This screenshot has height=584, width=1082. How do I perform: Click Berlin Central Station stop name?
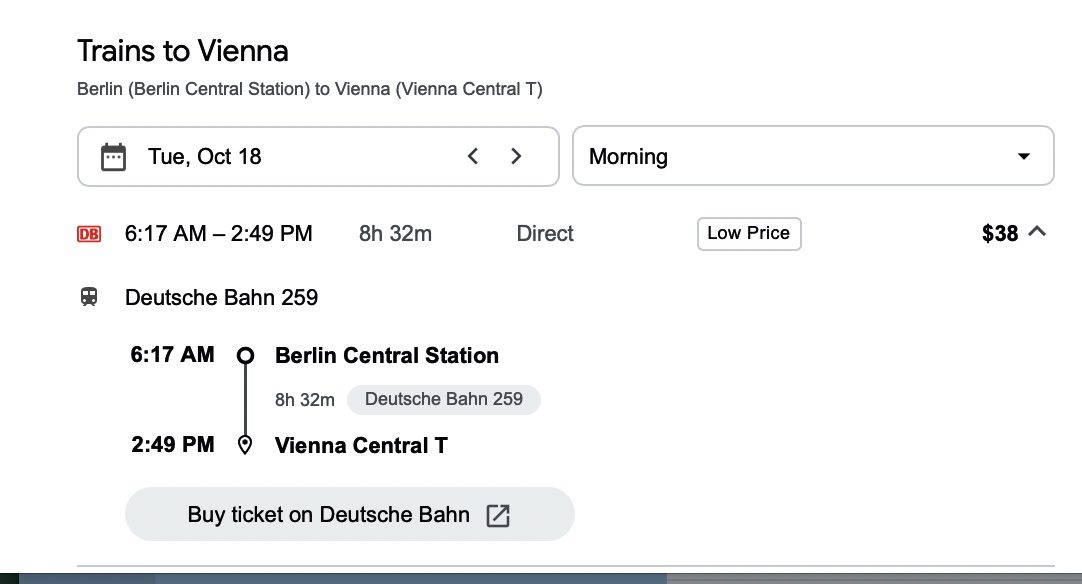[386, 356]
